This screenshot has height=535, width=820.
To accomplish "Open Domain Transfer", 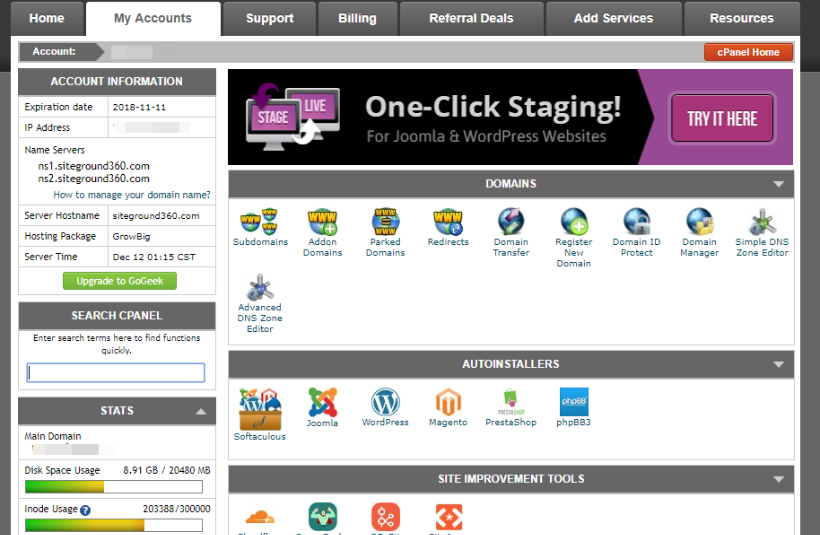I will [511, 233].
